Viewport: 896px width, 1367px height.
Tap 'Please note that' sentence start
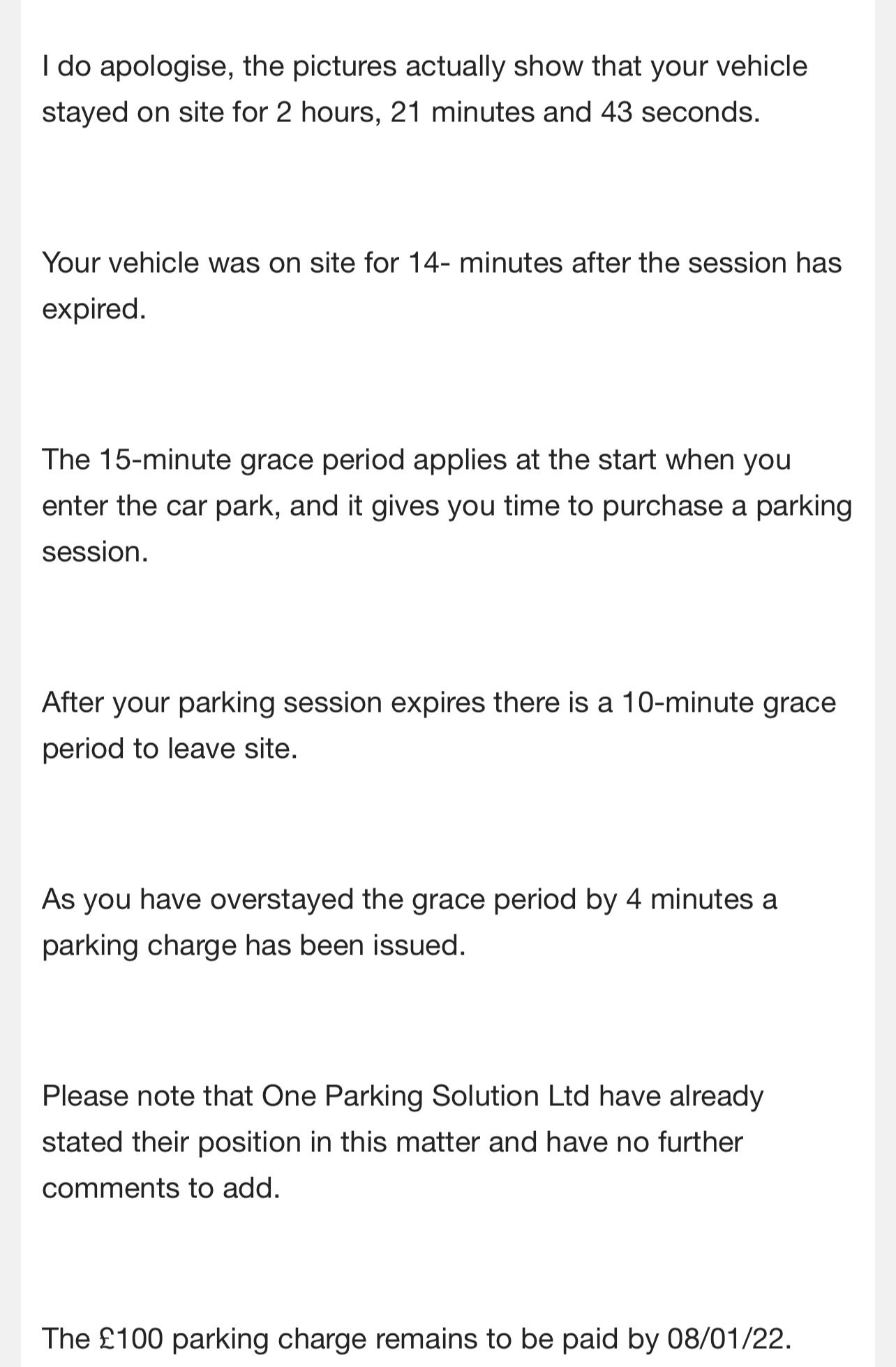coord(147,1096)
